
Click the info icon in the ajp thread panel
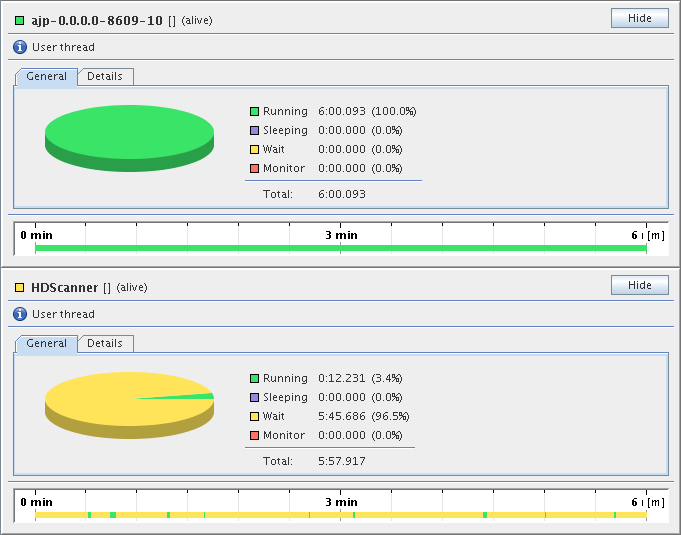[x=20, y=47]
